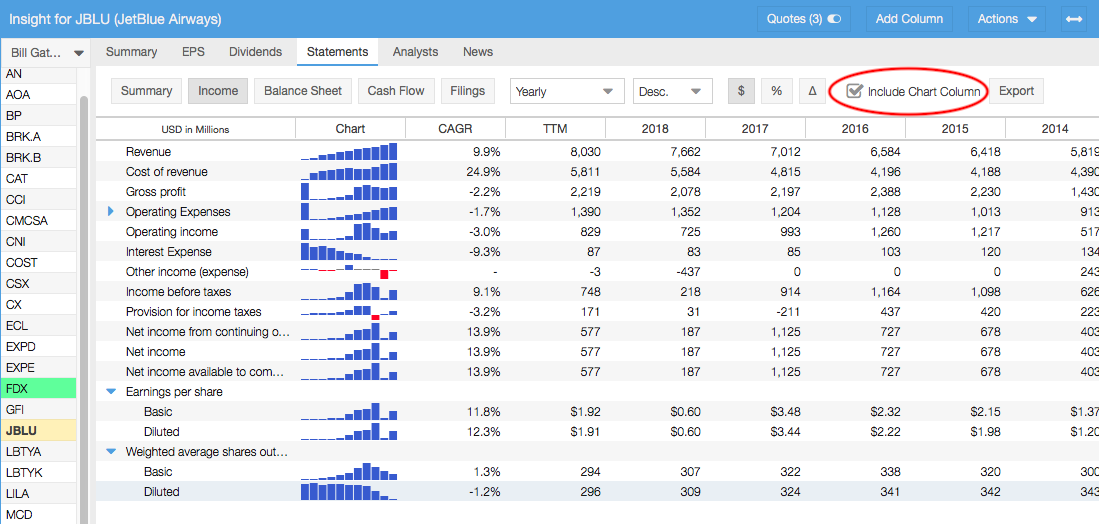Image resolution: width=1099 pixels, height=524 pixels.
Task: Click Operating income 2016 value 1,260
Action: coord(885,232)
